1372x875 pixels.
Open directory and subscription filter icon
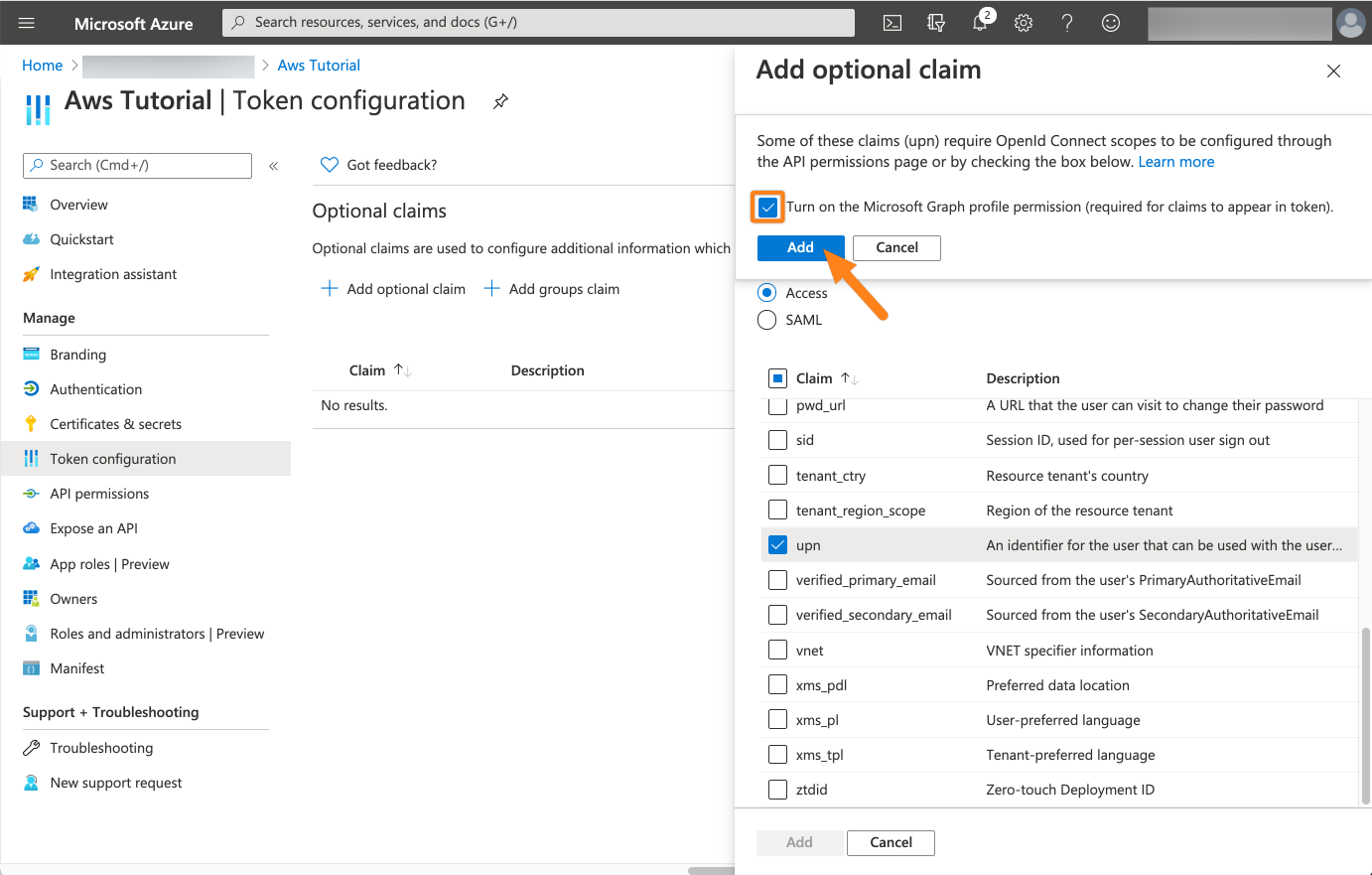tap(936, 23)
